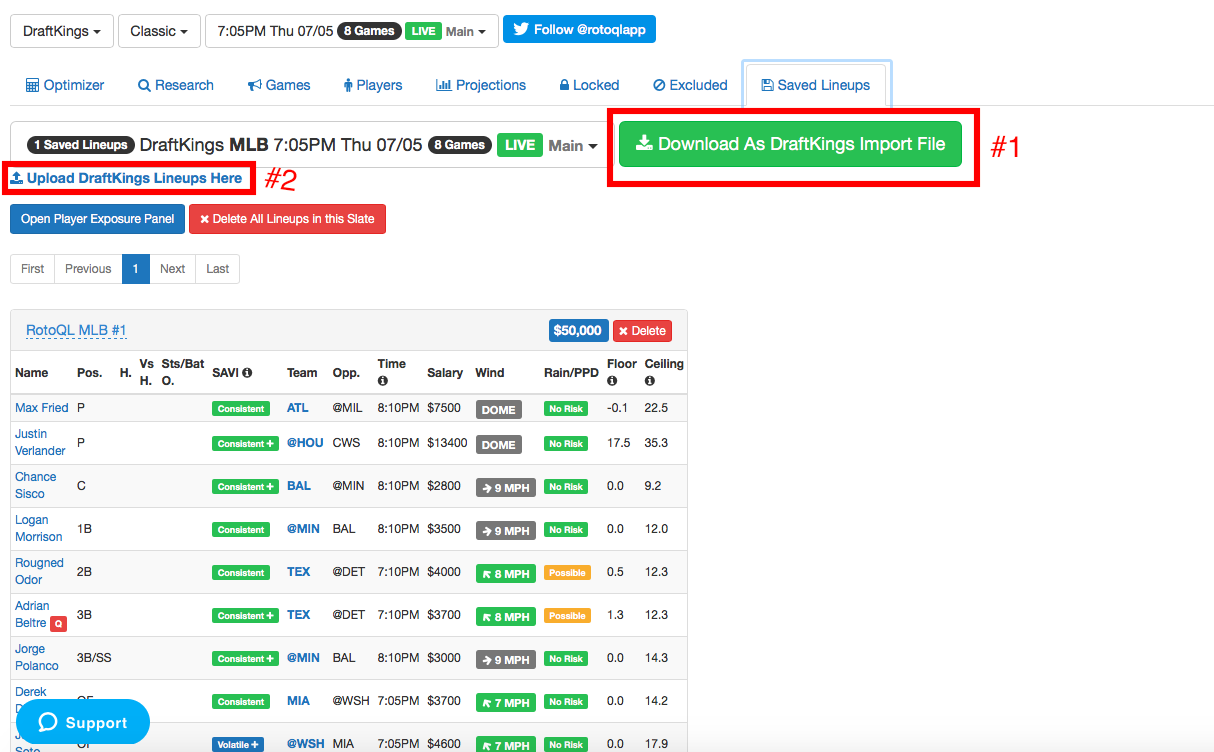The height and width of the screenshot is (752, 1214).
Task: Click the 35.3 ceiling value
Action: pyautogui.click(x=656, y=442)
